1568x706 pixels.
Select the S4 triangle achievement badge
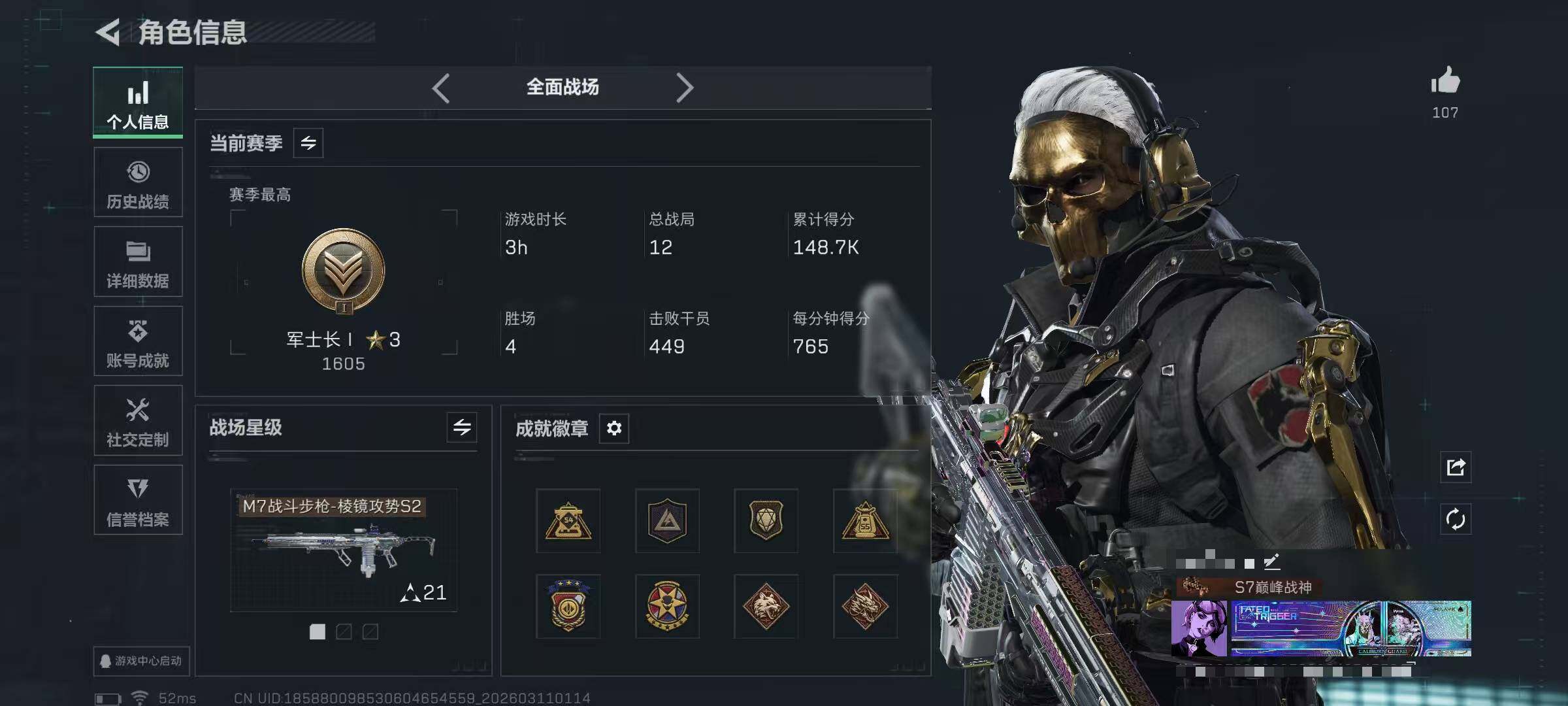[x=568, y=521]
